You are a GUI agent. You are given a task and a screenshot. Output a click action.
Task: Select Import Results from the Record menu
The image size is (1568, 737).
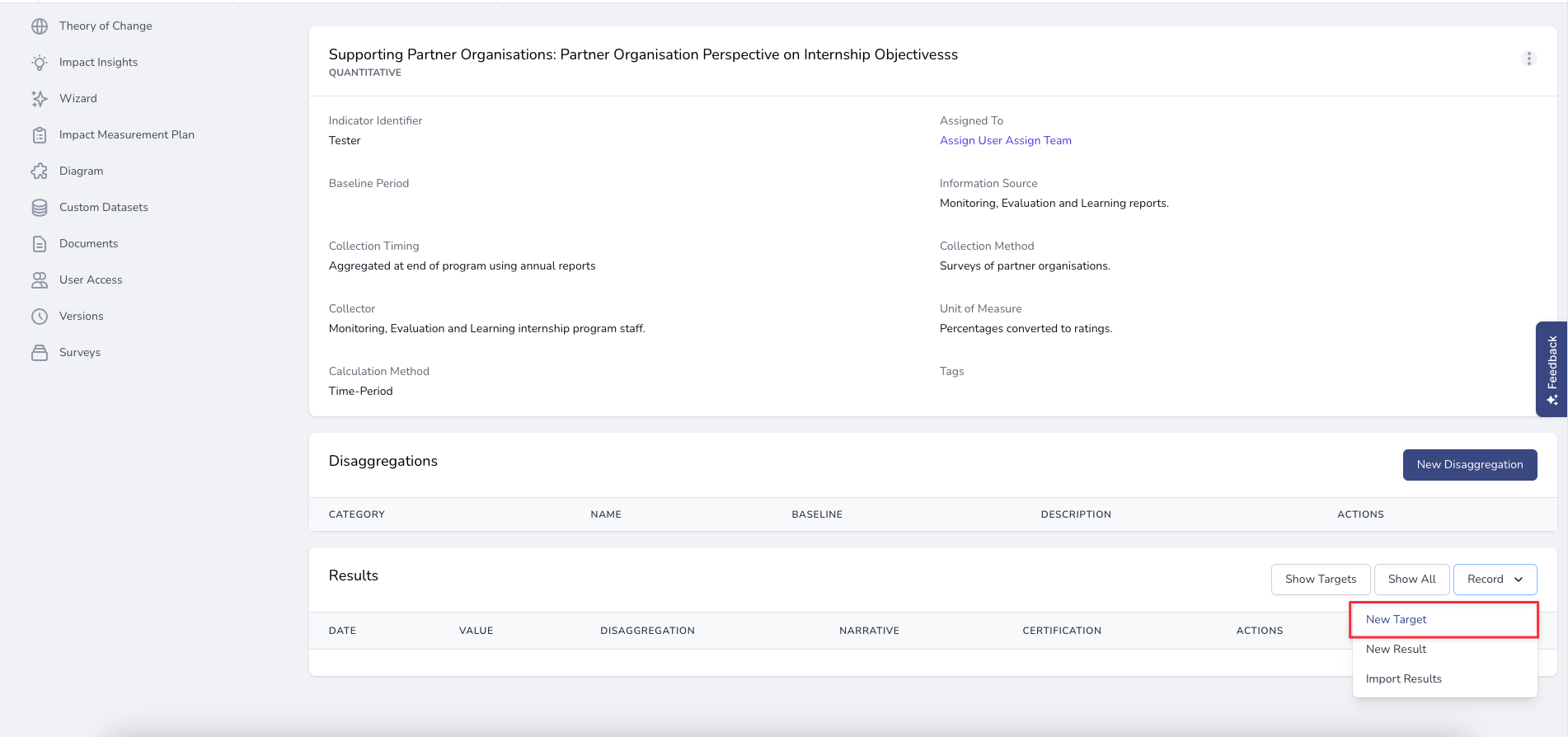pos(1444,678)
